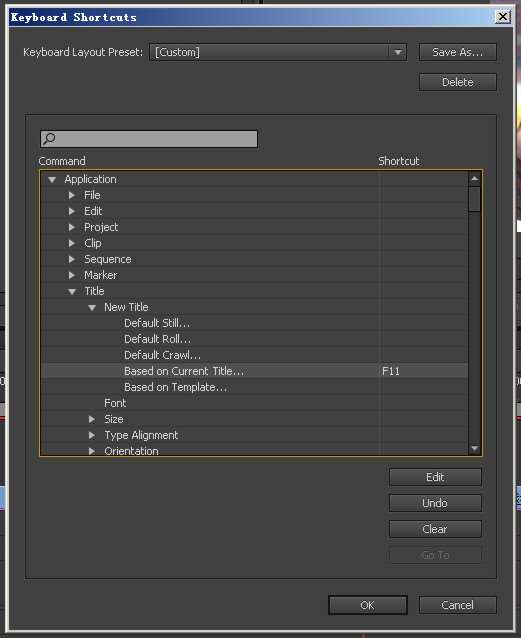Viewport: 521px width, 638px height.
Task: Click the Undo button
Action: (x=435, y=503)
